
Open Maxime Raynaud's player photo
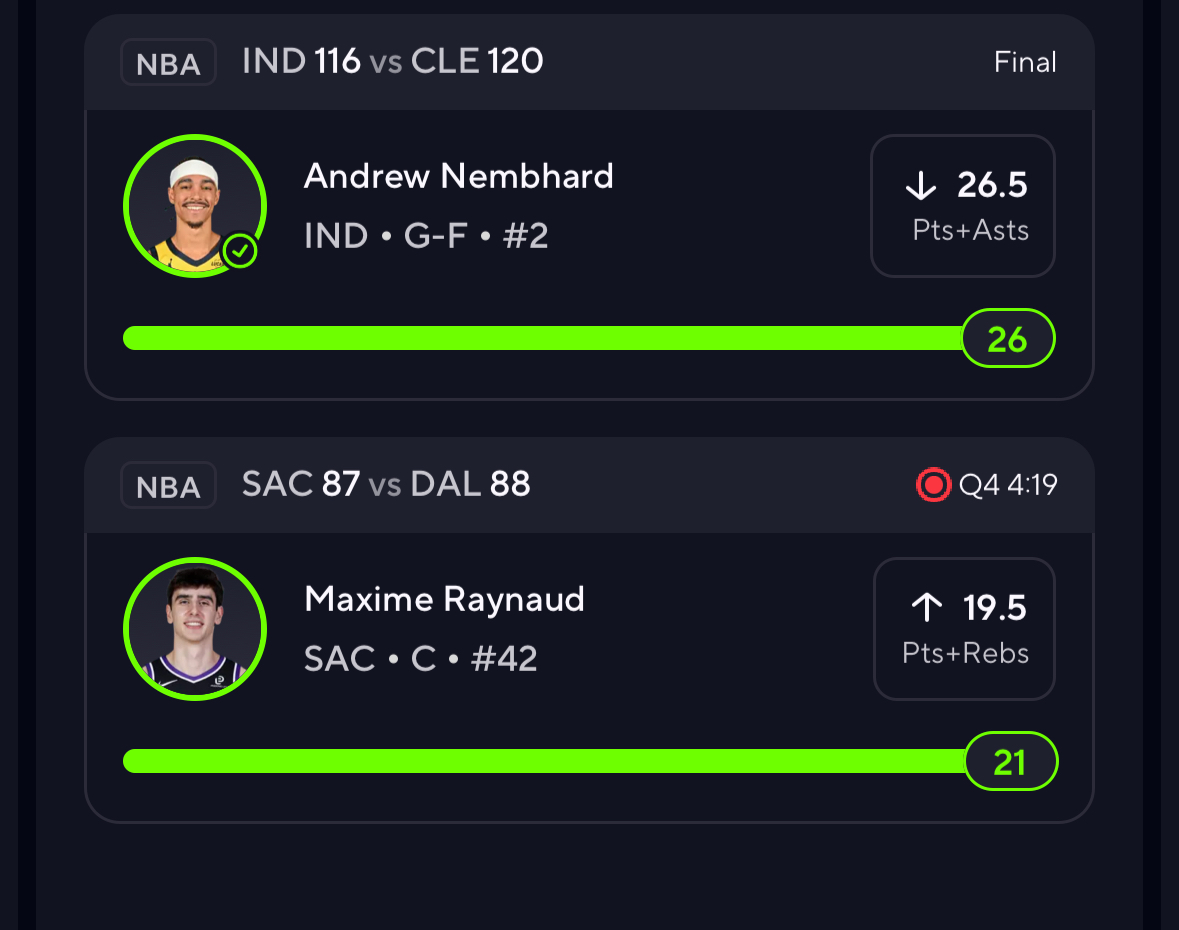coord(194,628)
